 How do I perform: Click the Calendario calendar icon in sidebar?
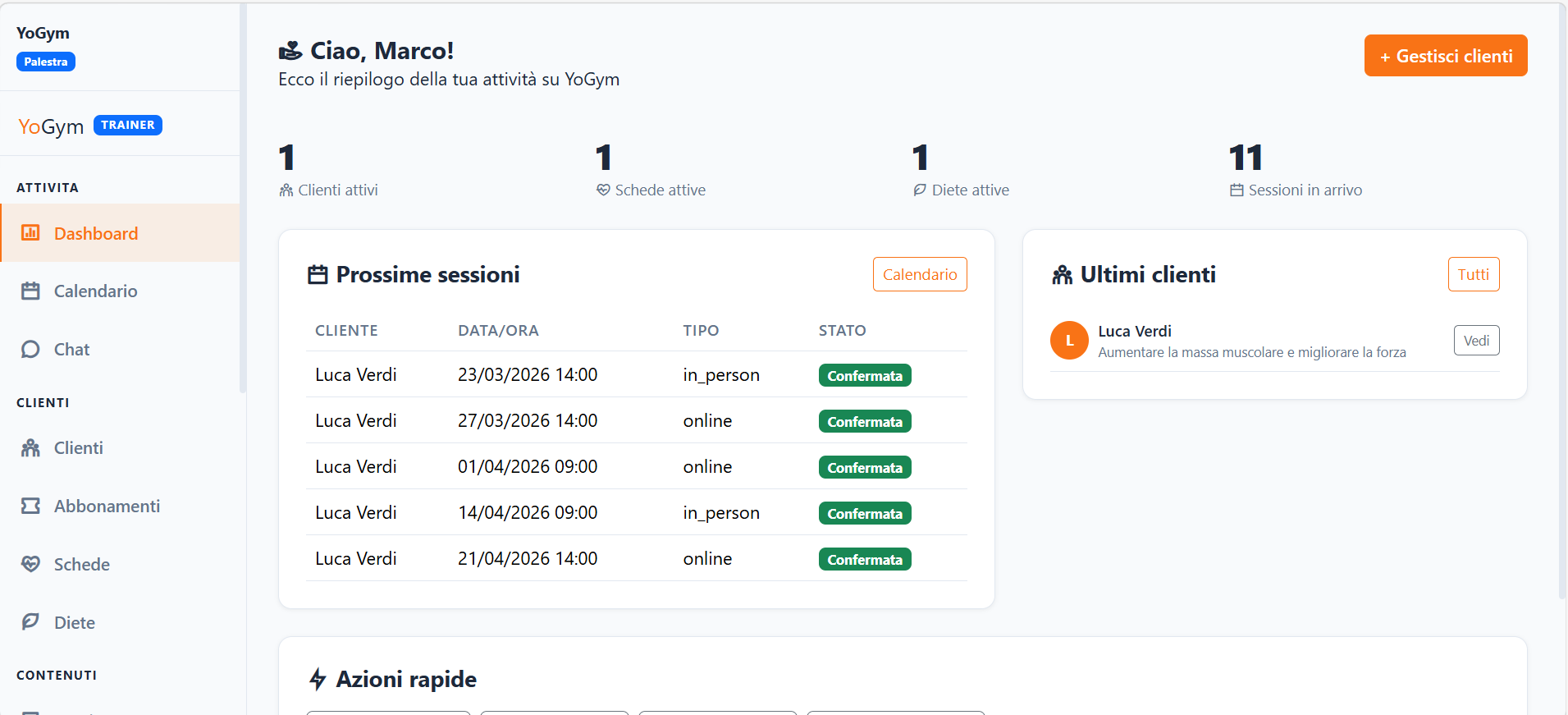[30, 291]
